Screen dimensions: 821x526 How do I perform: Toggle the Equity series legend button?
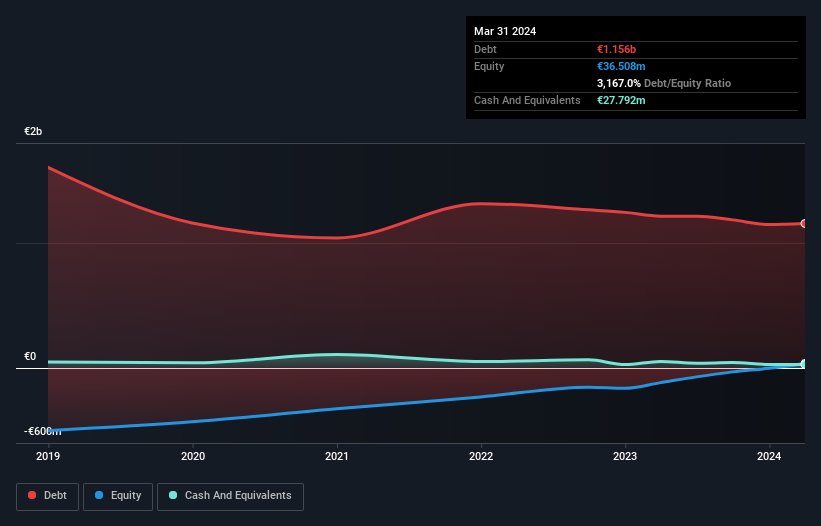point(118,496)
